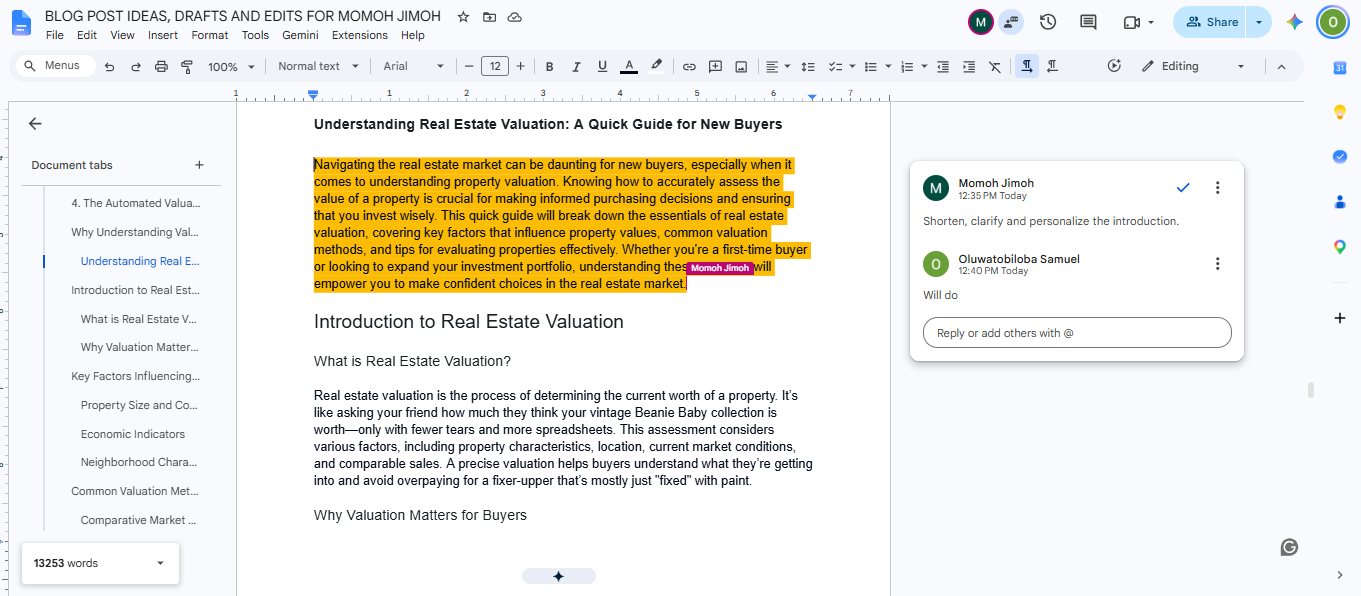
Task: Activate the paint format tool
Action: [187, 67]
